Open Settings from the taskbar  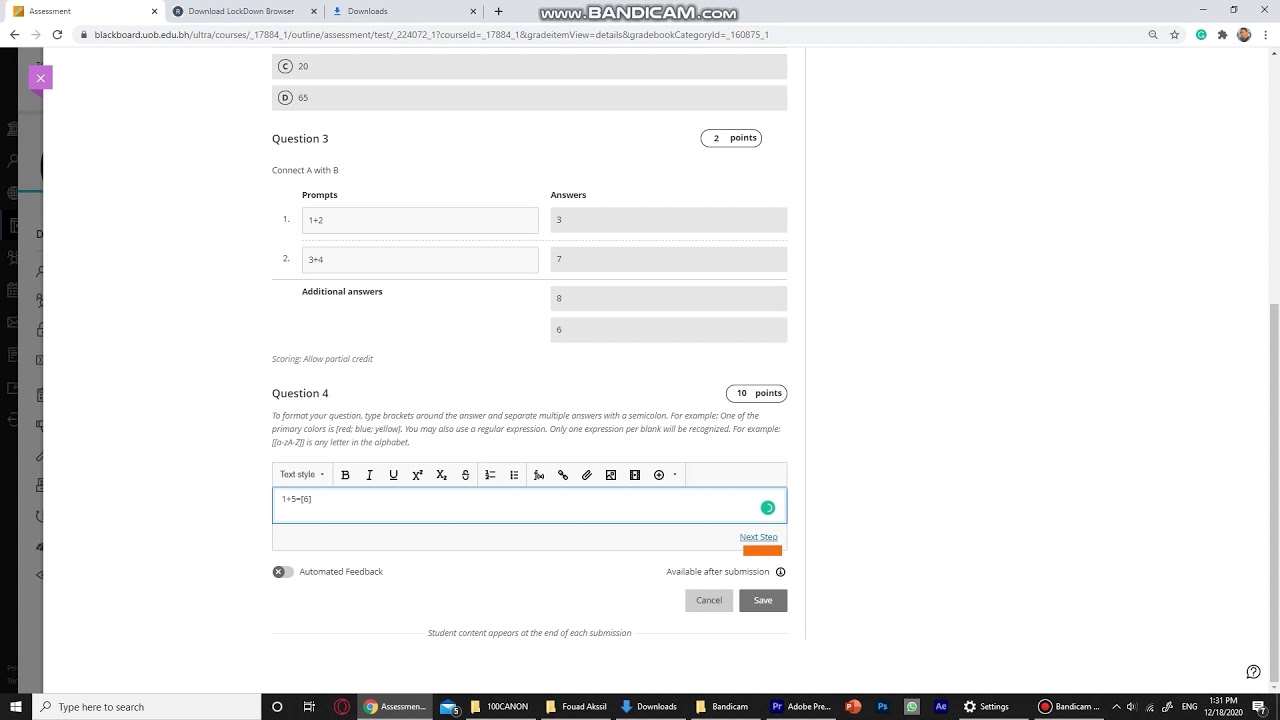coord(987,706)
